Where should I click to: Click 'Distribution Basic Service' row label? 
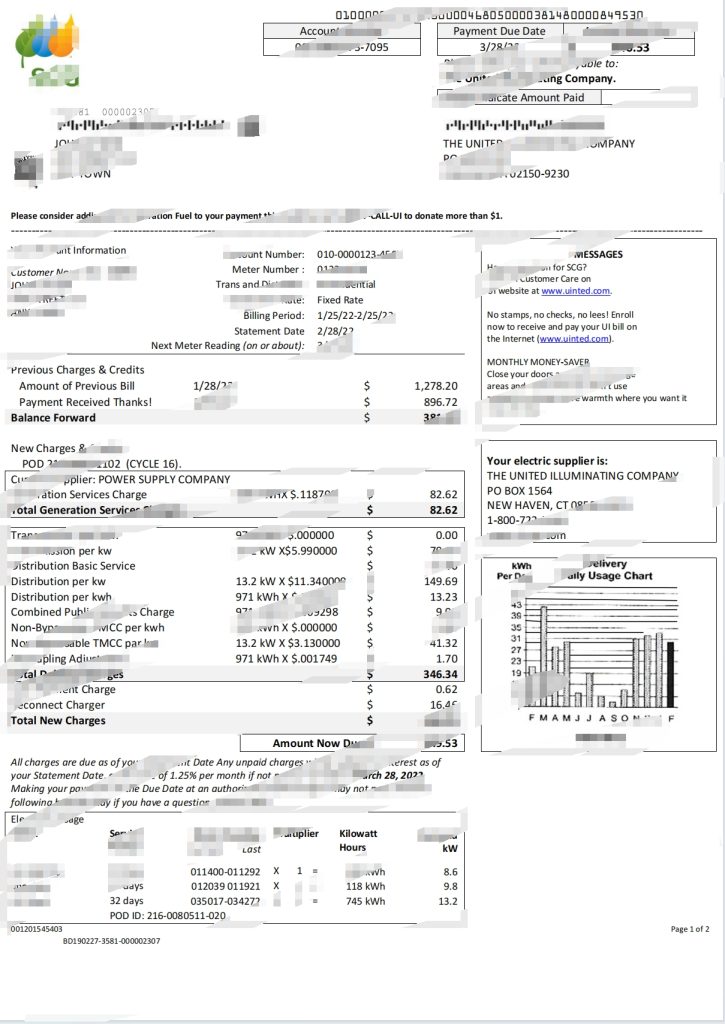point(73,566)
